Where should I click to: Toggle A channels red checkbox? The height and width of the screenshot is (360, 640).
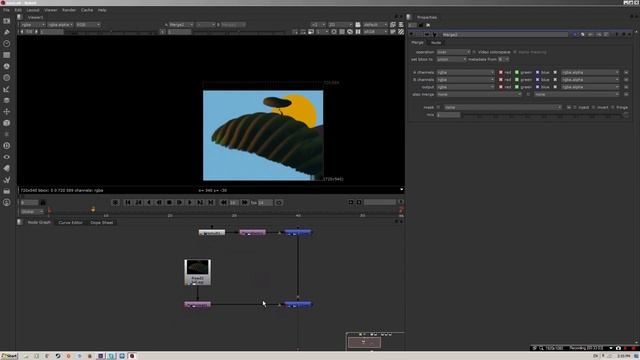[501, 72]
